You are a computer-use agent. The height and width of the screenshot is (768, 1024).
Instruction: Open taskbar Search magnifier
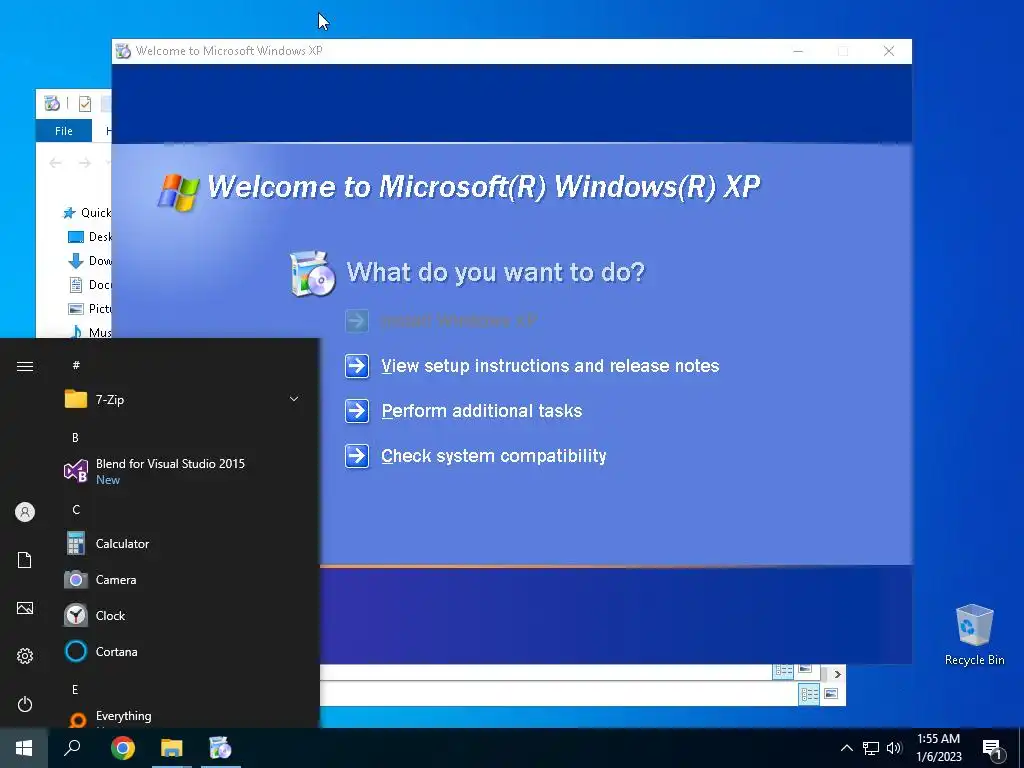tap(72, 748)
